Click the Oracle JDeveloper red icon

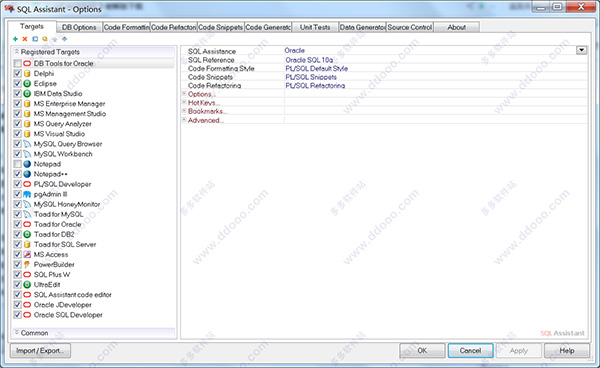click(27, 304)
